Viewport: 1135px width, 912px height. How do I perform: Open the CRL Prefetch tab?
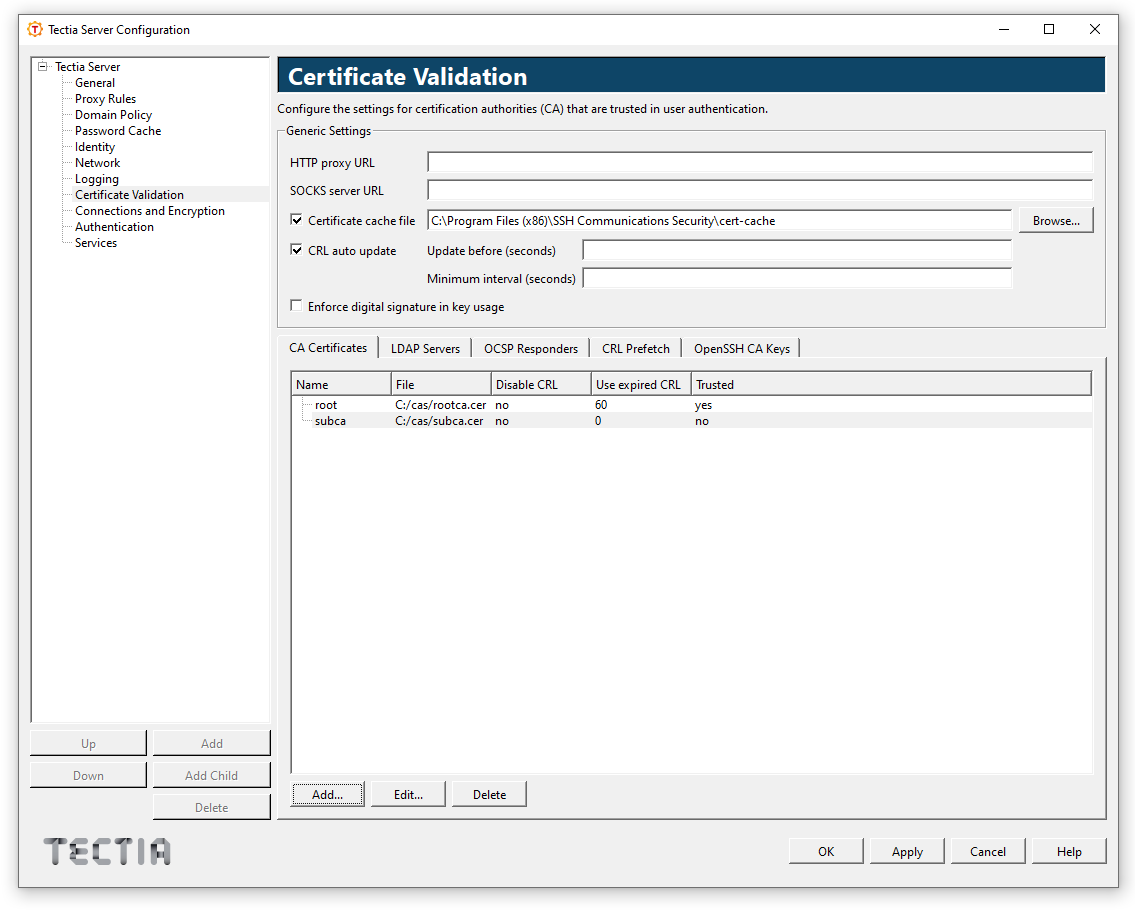[636, 348]
